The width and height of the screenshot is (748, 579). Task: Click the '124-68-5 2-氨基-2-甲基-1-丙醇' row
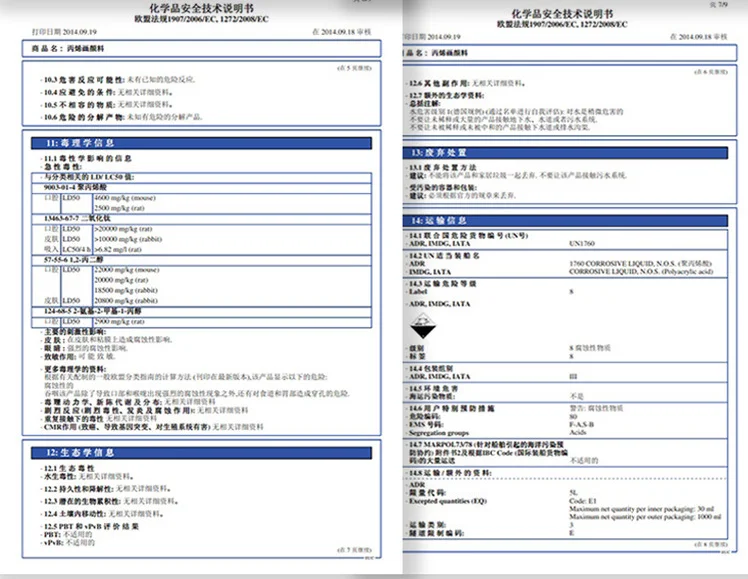point(201,311)
